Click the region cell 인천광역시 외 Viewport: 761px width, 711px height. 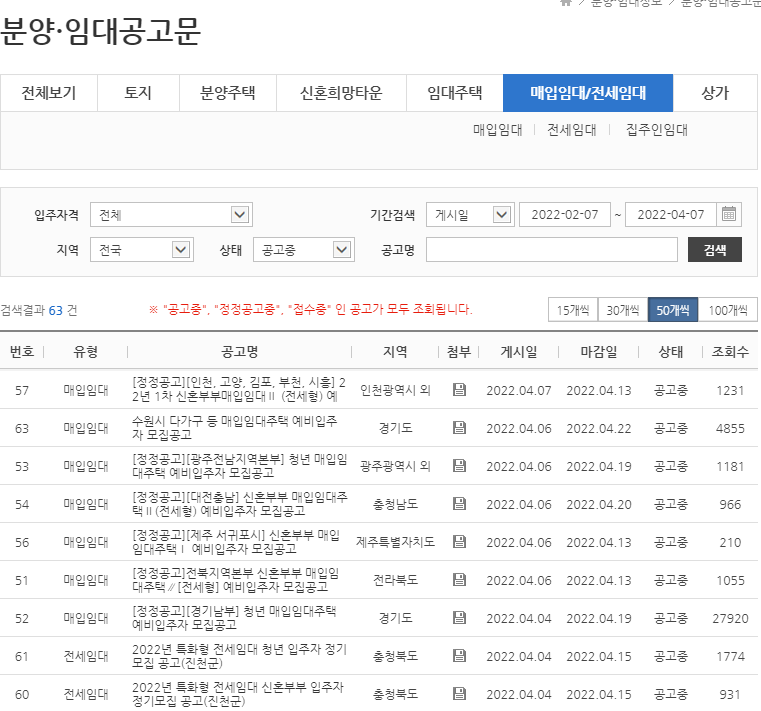395,390
